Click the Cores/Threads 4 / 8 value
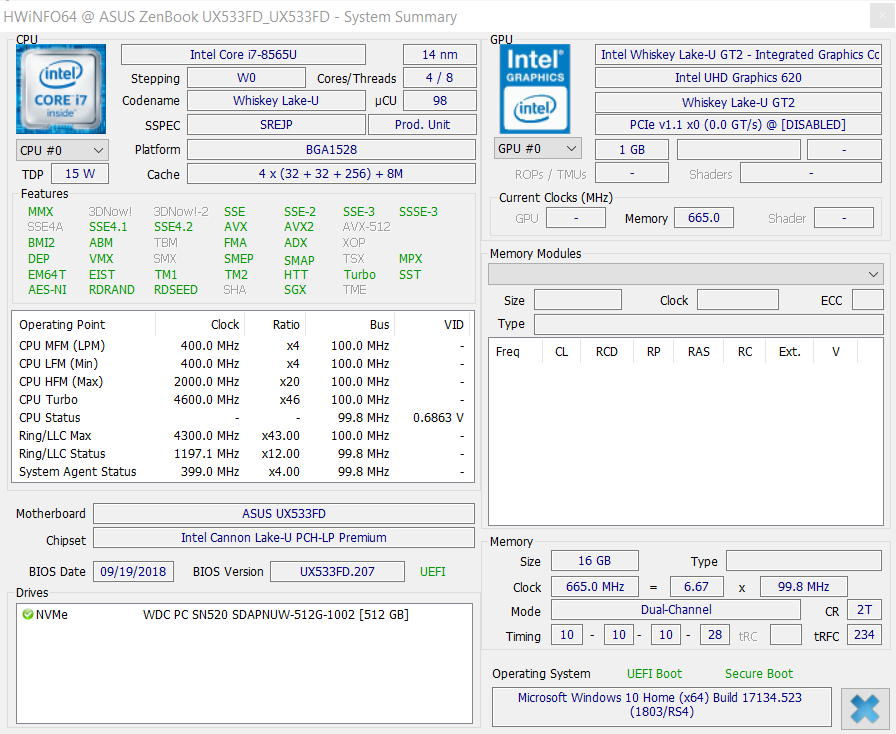The image size is (896, 734). click(x=440, y=78)
